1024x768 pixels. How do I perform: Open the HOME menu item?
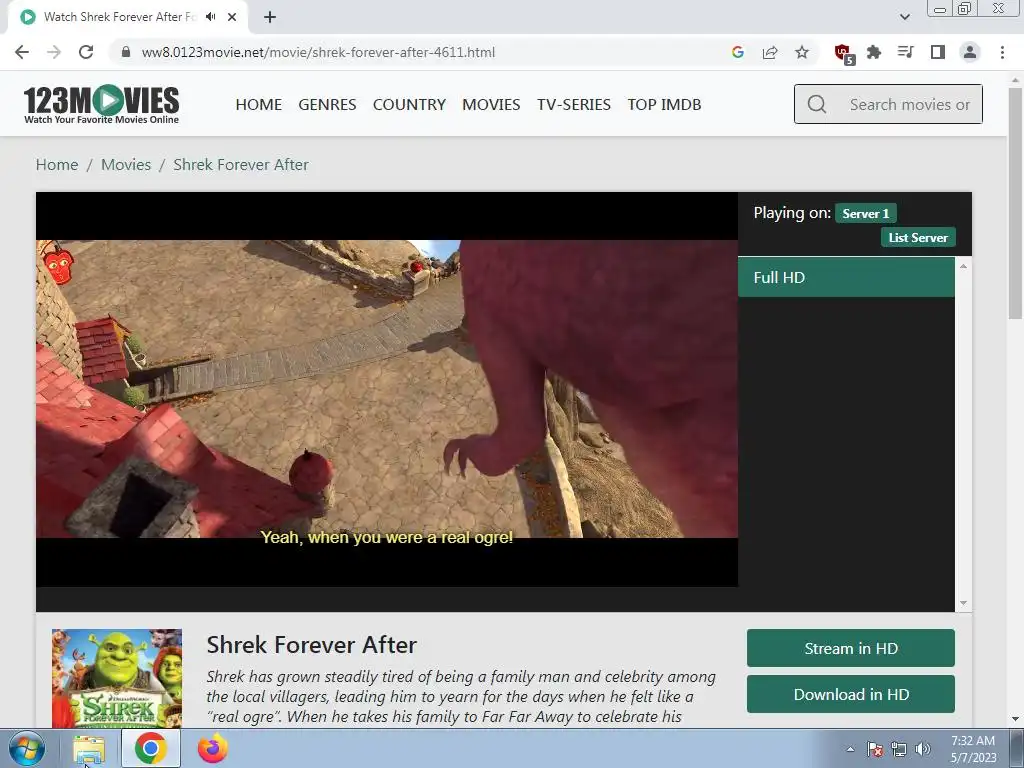click(x=259, y=104)
